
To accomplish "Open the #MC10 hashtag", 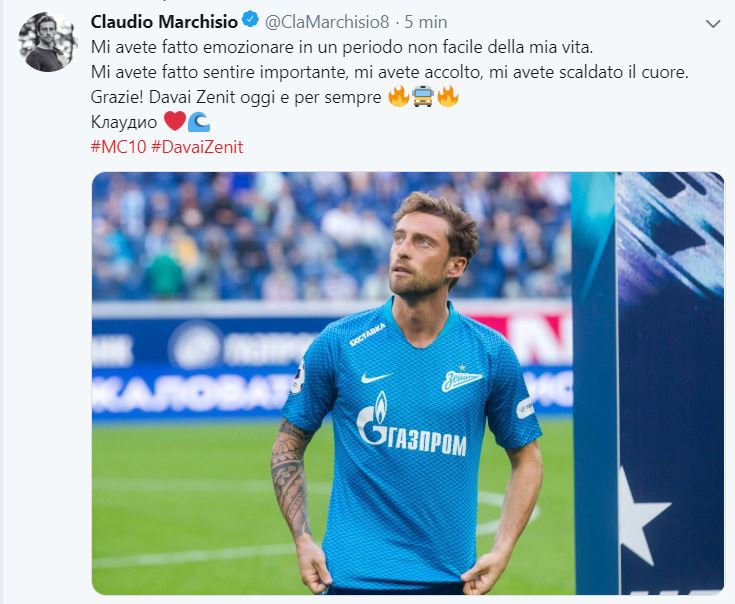I will [119, 147].
